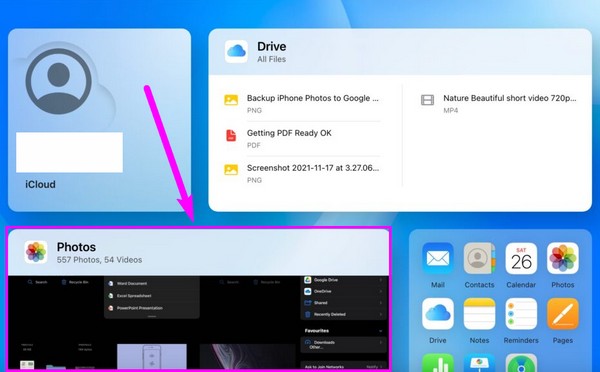The width and height of the screenshot is (600, 372).
Task: Click the Photos flower icon in Photos card header
Action: pyautogui.click(x=36, y=252)
